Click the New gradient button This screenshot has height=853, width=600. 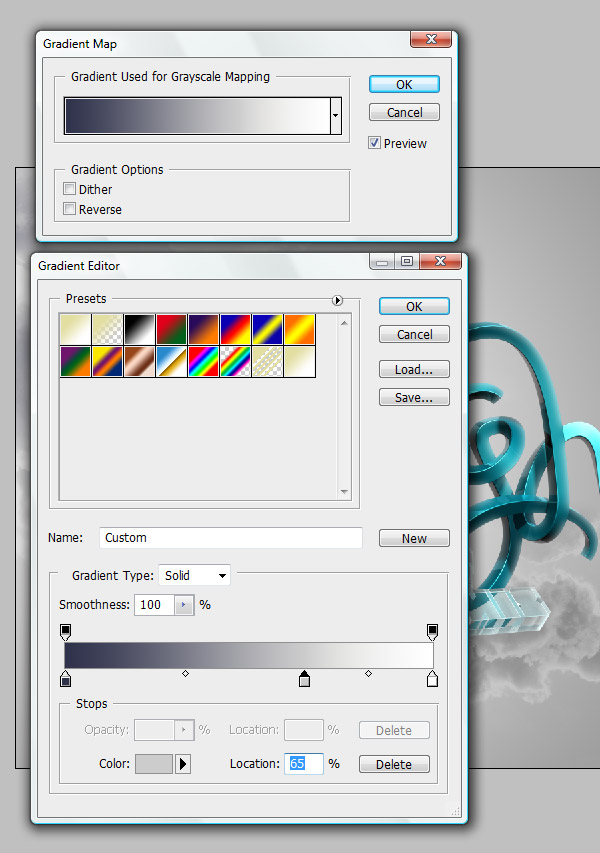[415, 538]
